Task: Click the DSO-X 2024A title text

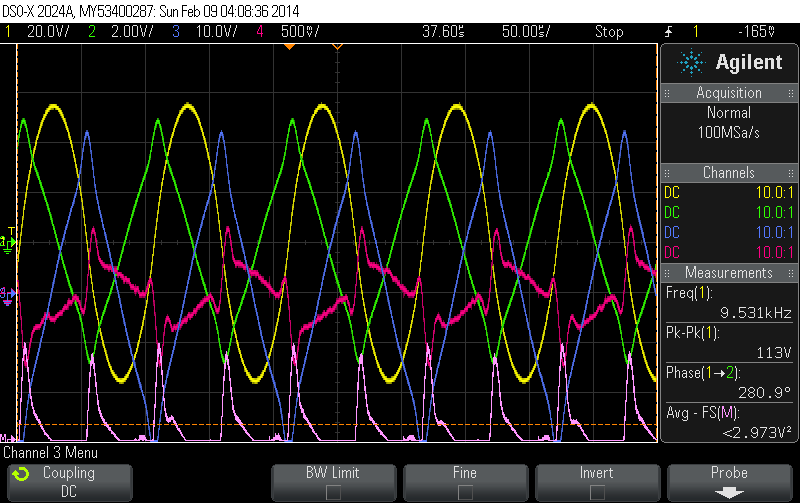Action: click(x=151, y=11)
